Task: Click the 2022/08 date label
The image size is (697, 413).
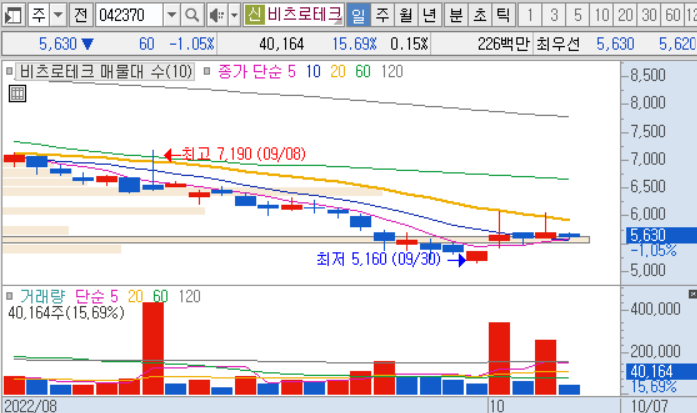Action: click(30, 406)
